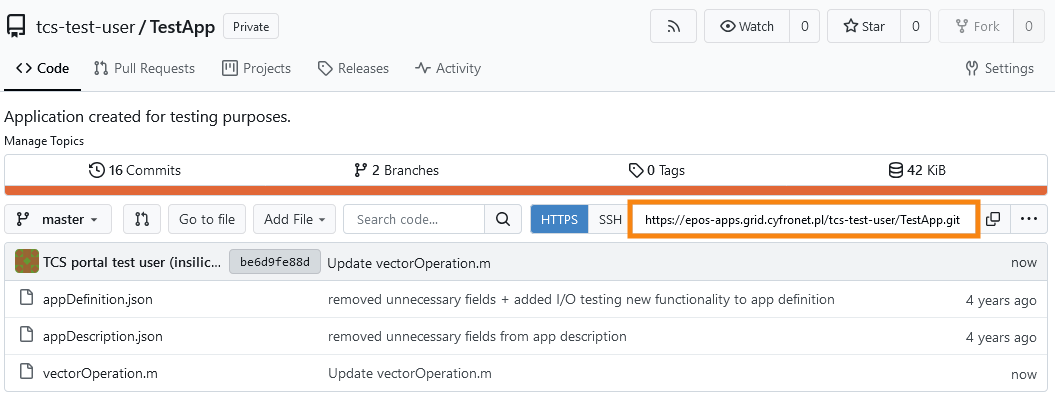Click the orange language statistics bar
Image resolution: width=1055 pixels, height=403 pixels.
[x=525, y=190]
